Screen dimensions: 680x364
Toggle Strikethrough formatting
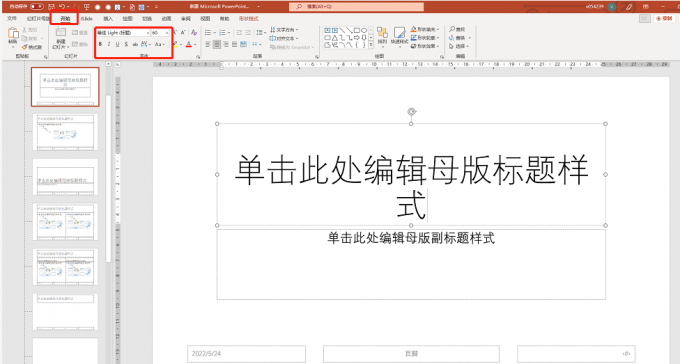(135, 44)
